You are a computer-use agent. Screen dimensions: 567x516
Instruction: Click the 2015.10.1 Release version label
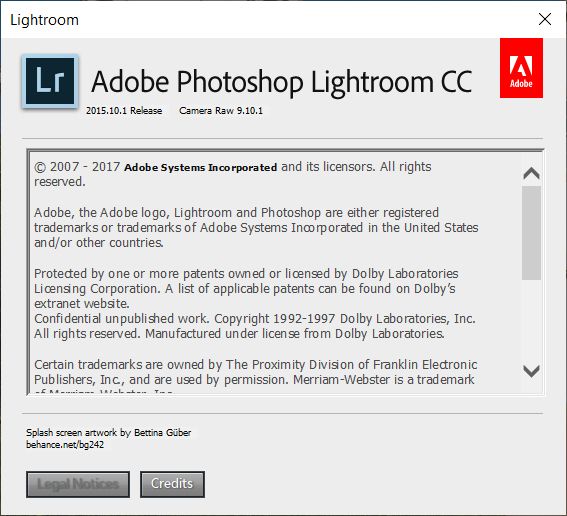tap(124, 111)
